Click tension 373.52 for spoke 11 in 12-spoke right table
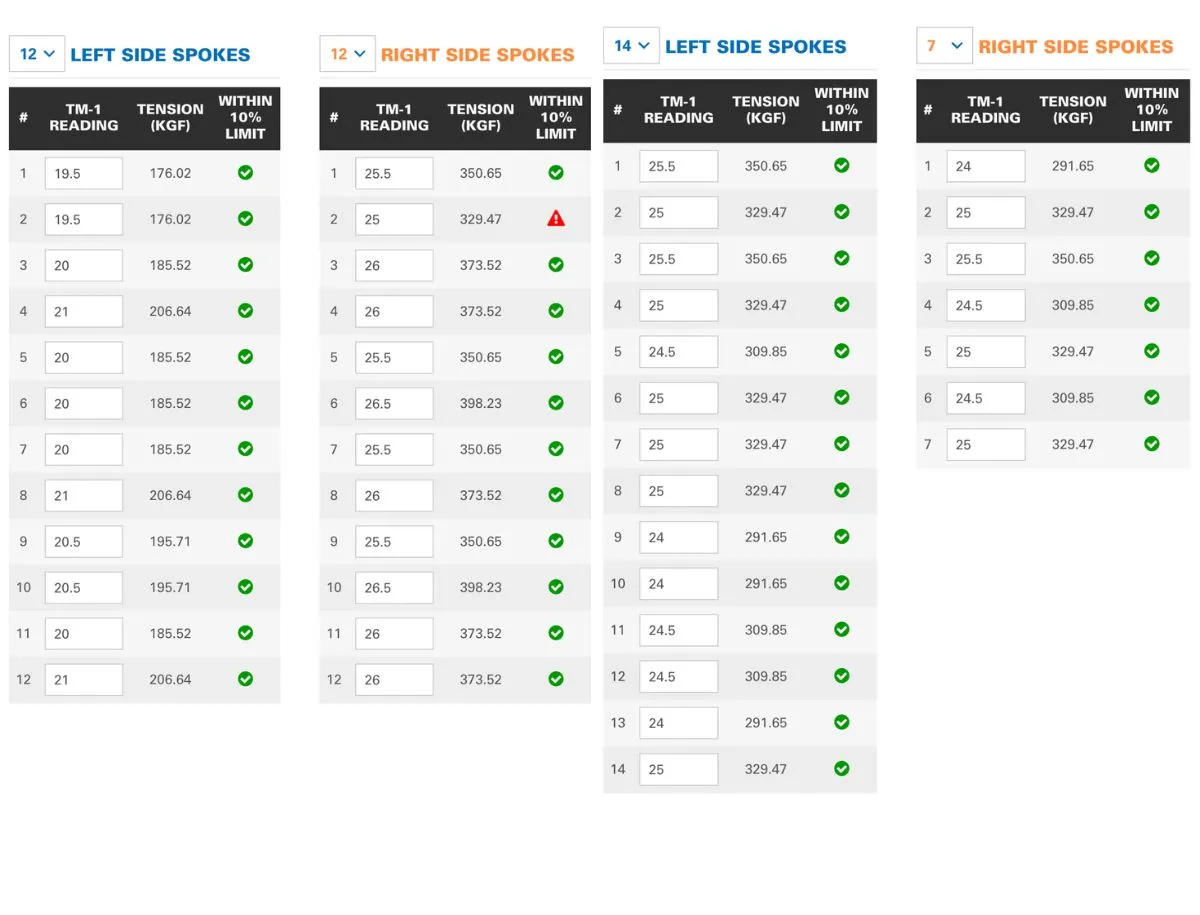The image size is (1200, 915). [x=481, y=633]
